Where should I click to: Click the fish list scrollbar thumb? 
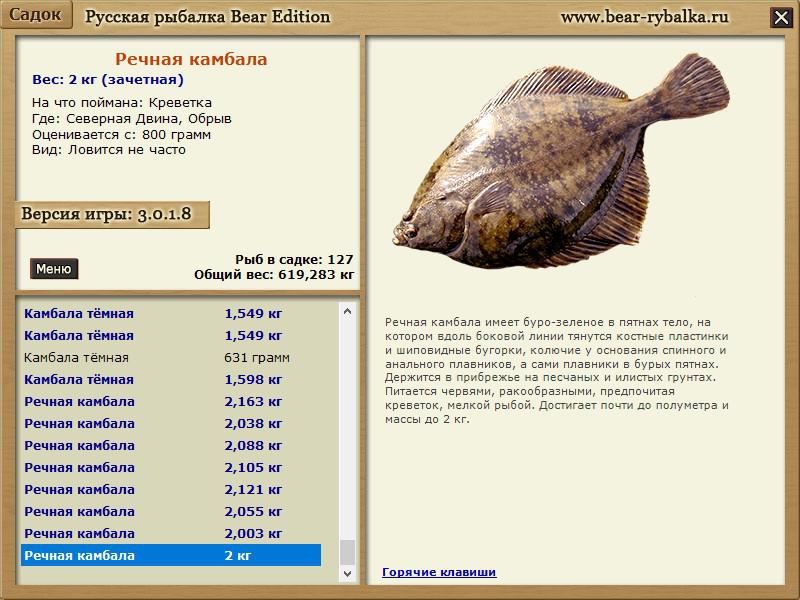coord(347,551)
